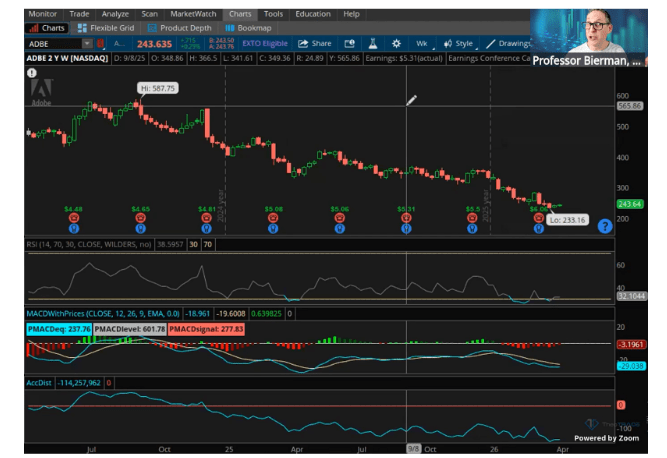The image size is (667, 458).
Task: Click blue lightbulb icon under $4.81 earnings
Action: click(206, 229)
